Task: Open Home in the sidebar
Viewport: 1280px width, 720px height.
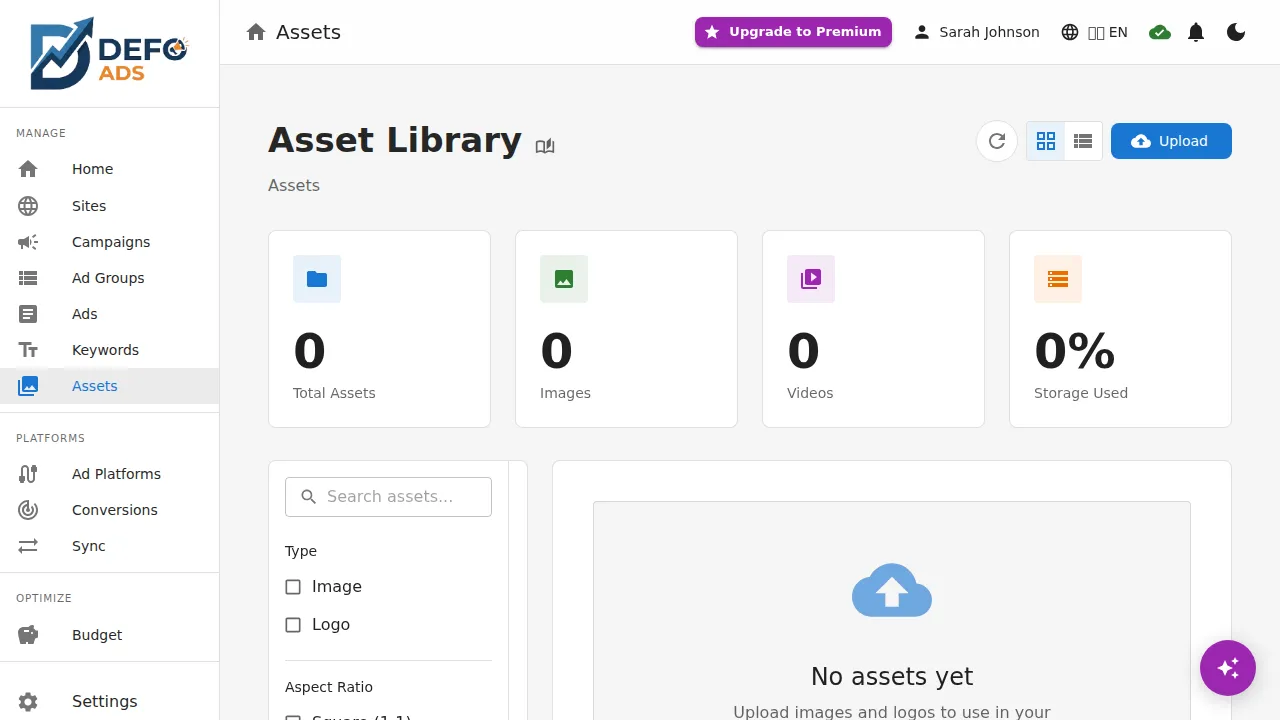Action: point(109,169)
